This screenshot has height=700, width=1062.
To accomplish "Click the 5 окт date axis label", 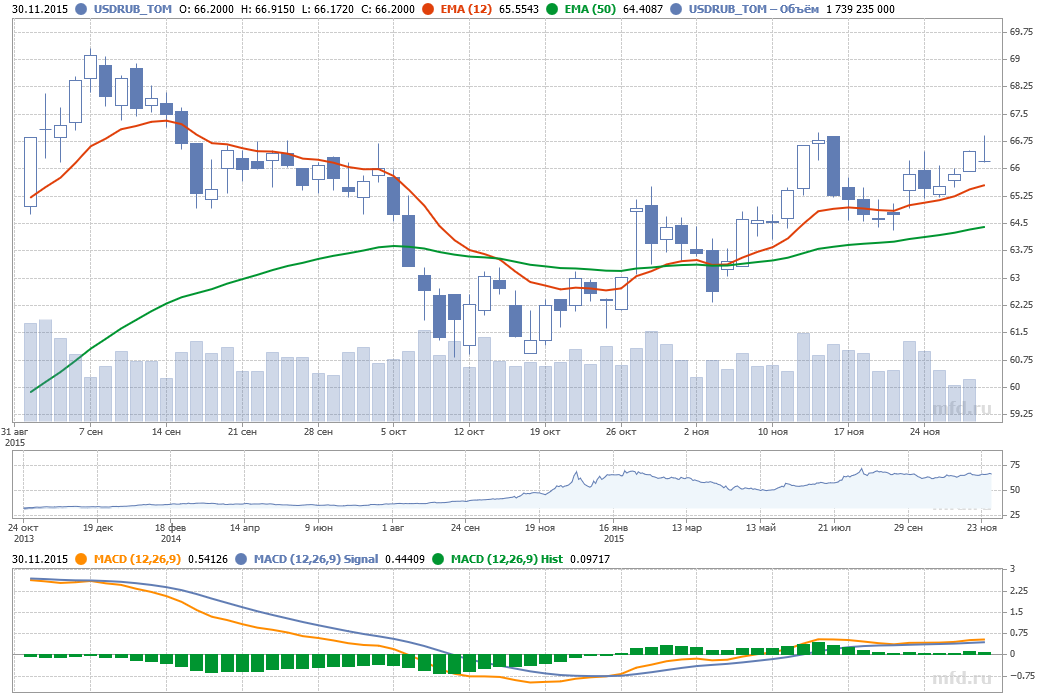I will 393,432.
